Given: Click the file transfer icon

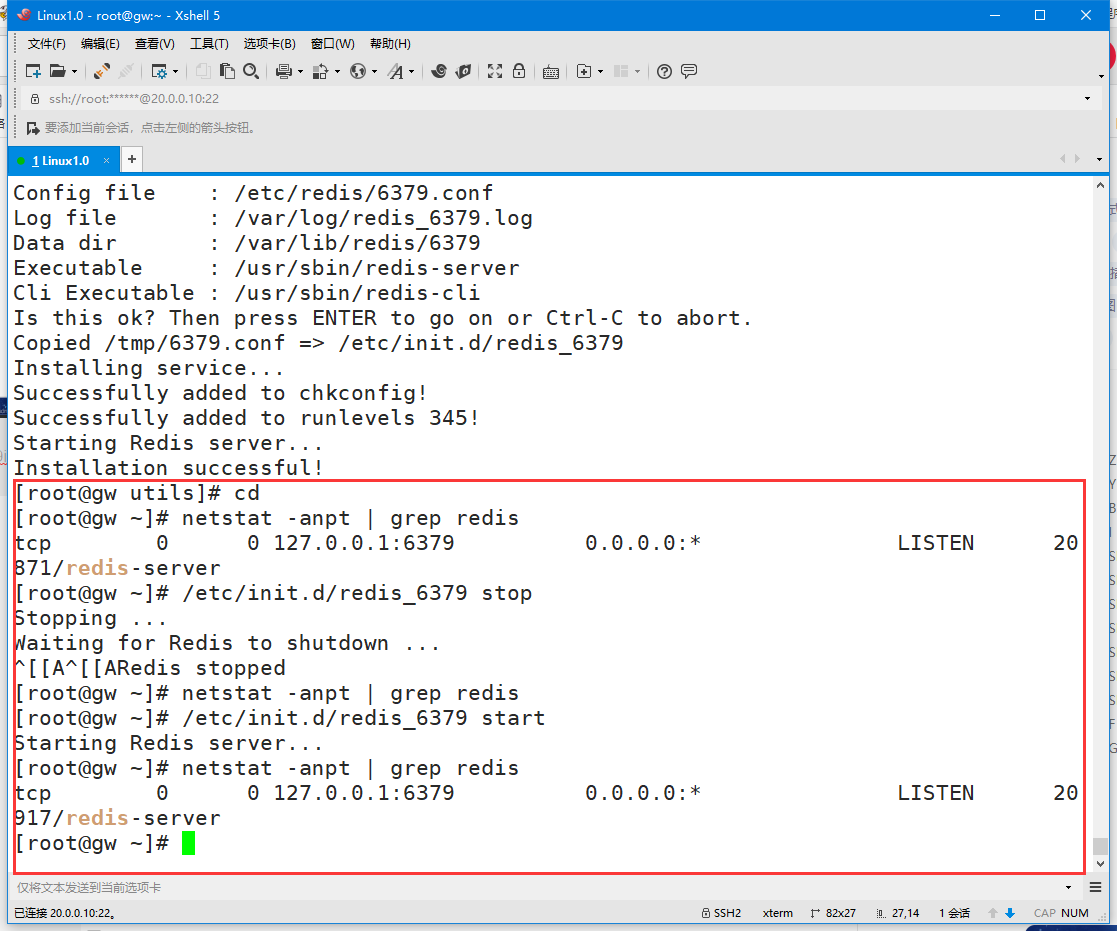Looking at the screenshot, I should pos(321,71).
